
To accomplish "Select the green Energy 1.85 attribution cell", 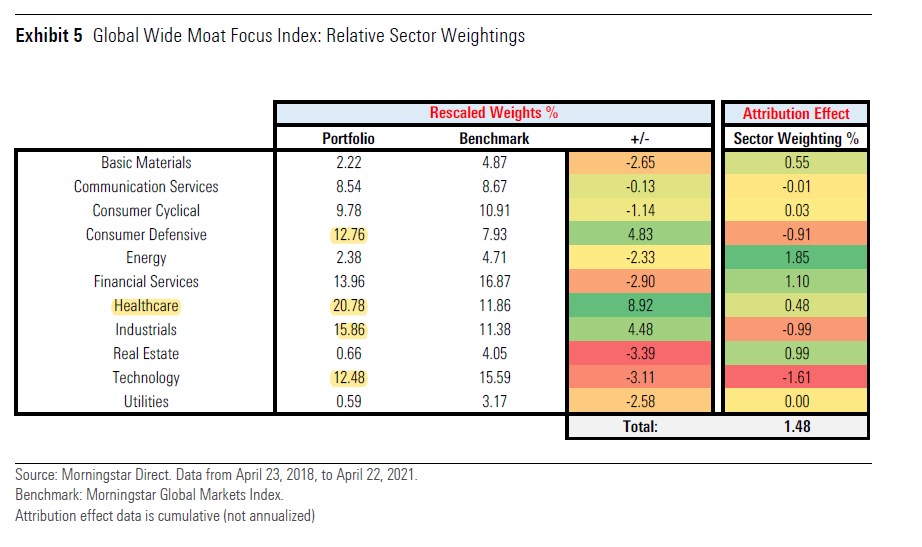I will point(796,258).
